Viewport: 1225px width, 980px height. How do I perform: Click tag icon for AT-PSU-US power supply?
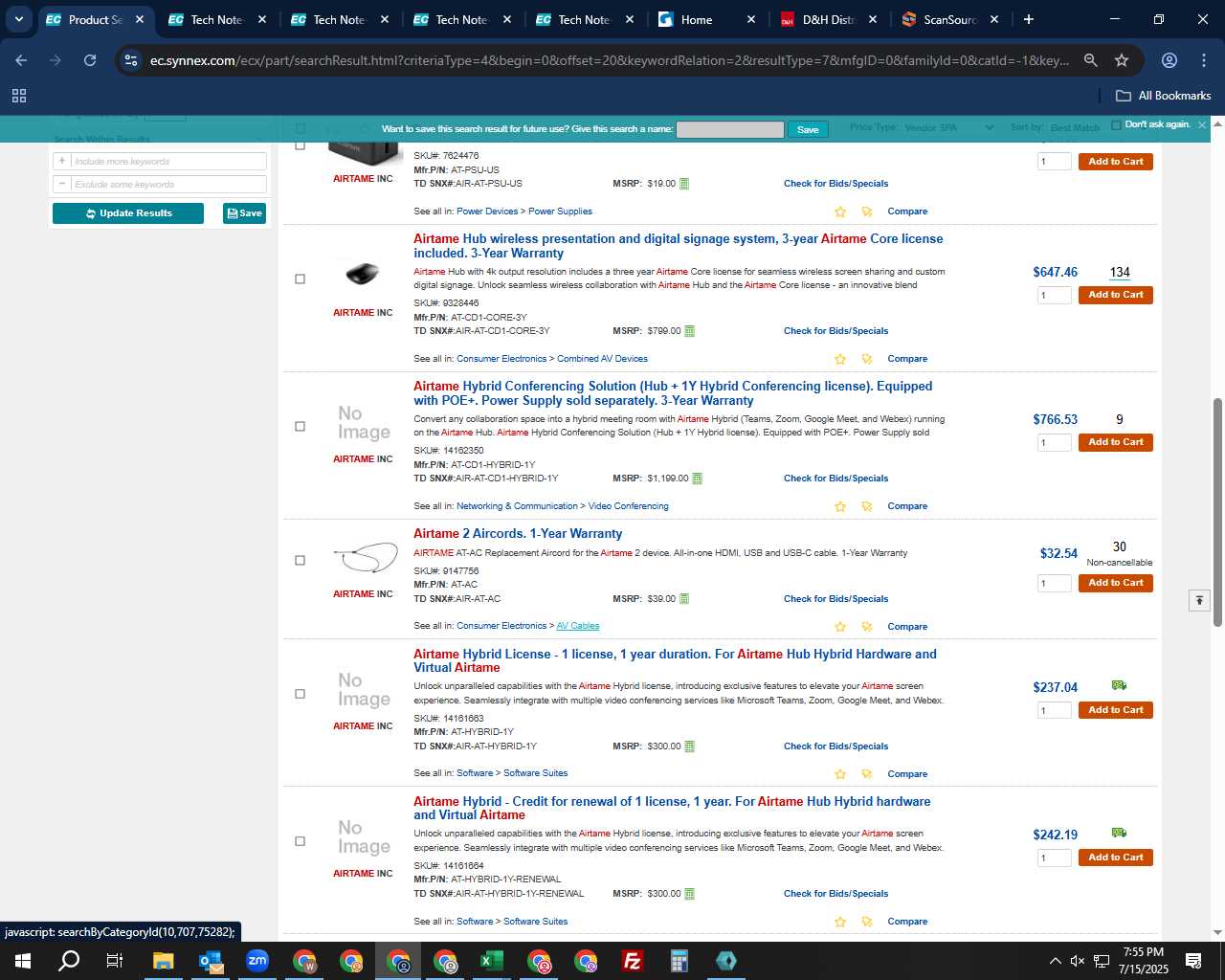tap(867, 212)
